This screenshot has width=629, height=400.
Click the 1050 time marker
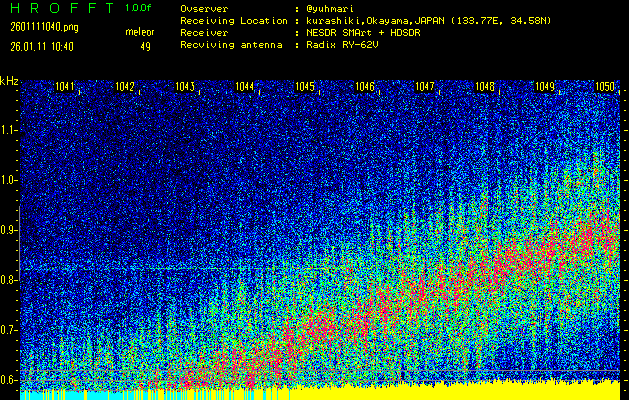coord(605,87)
